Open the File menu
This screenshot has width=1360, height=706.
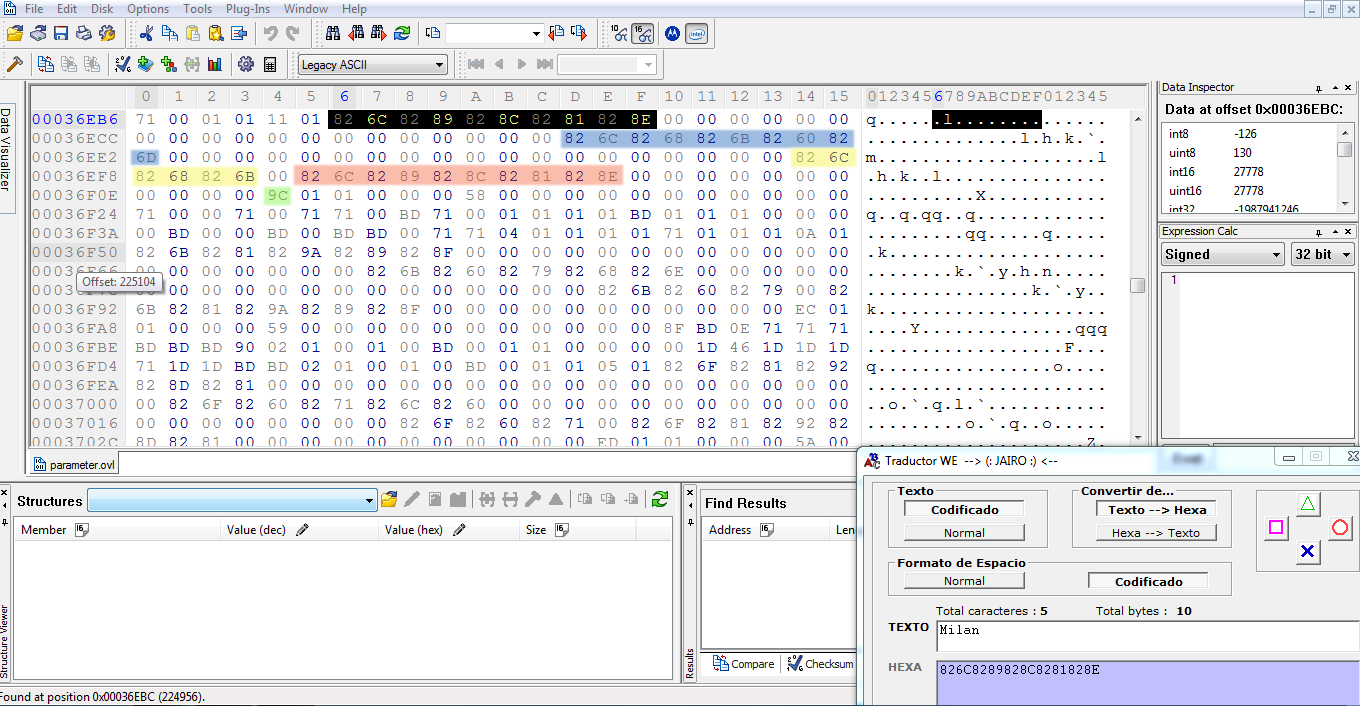point(33,9)
